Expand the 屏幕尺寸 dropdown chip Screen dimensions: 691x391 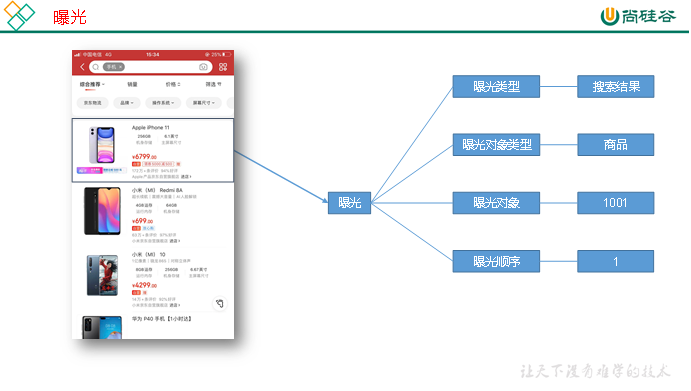(204, 103)
